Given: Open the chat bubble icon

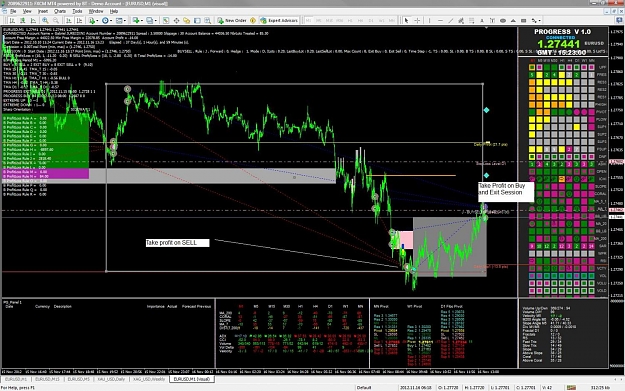Looking at the screenshot, I should [620, 20].
